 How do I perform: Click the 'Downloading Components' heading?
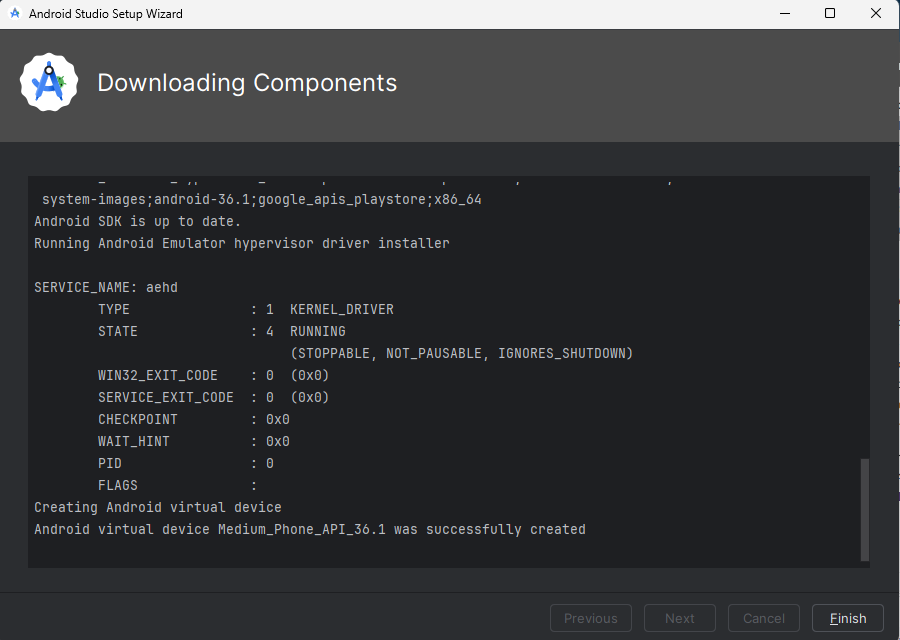click(x=247, y=83)
